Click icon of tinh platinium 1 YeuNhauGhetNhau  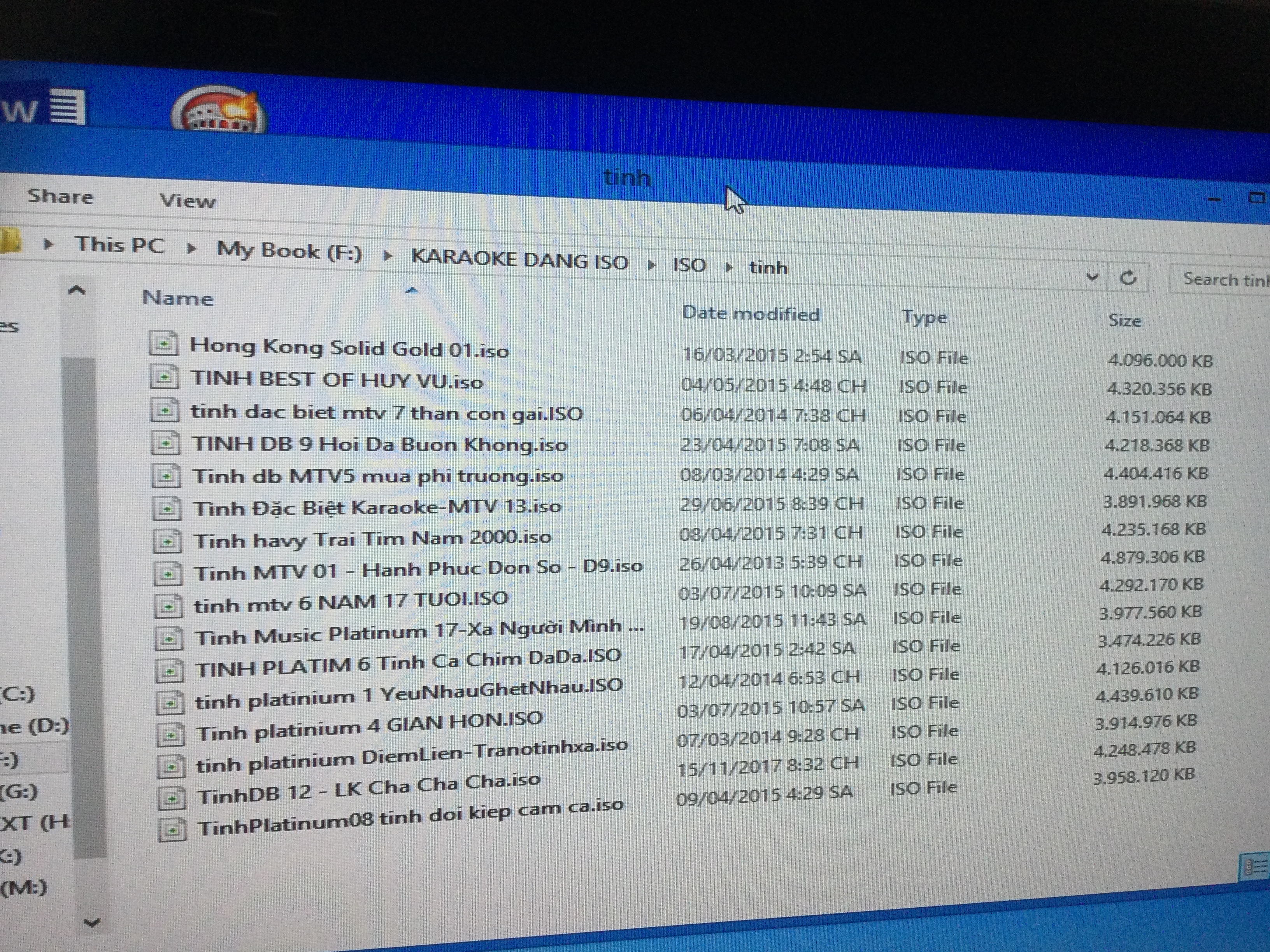point(170,703)
